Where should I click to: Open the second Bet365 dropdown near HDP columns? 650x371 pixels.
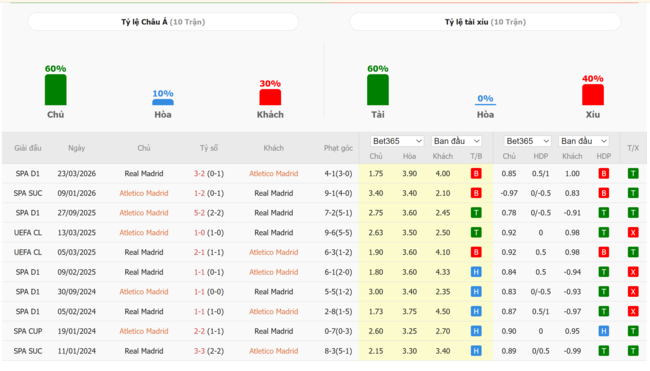(527, 141)
